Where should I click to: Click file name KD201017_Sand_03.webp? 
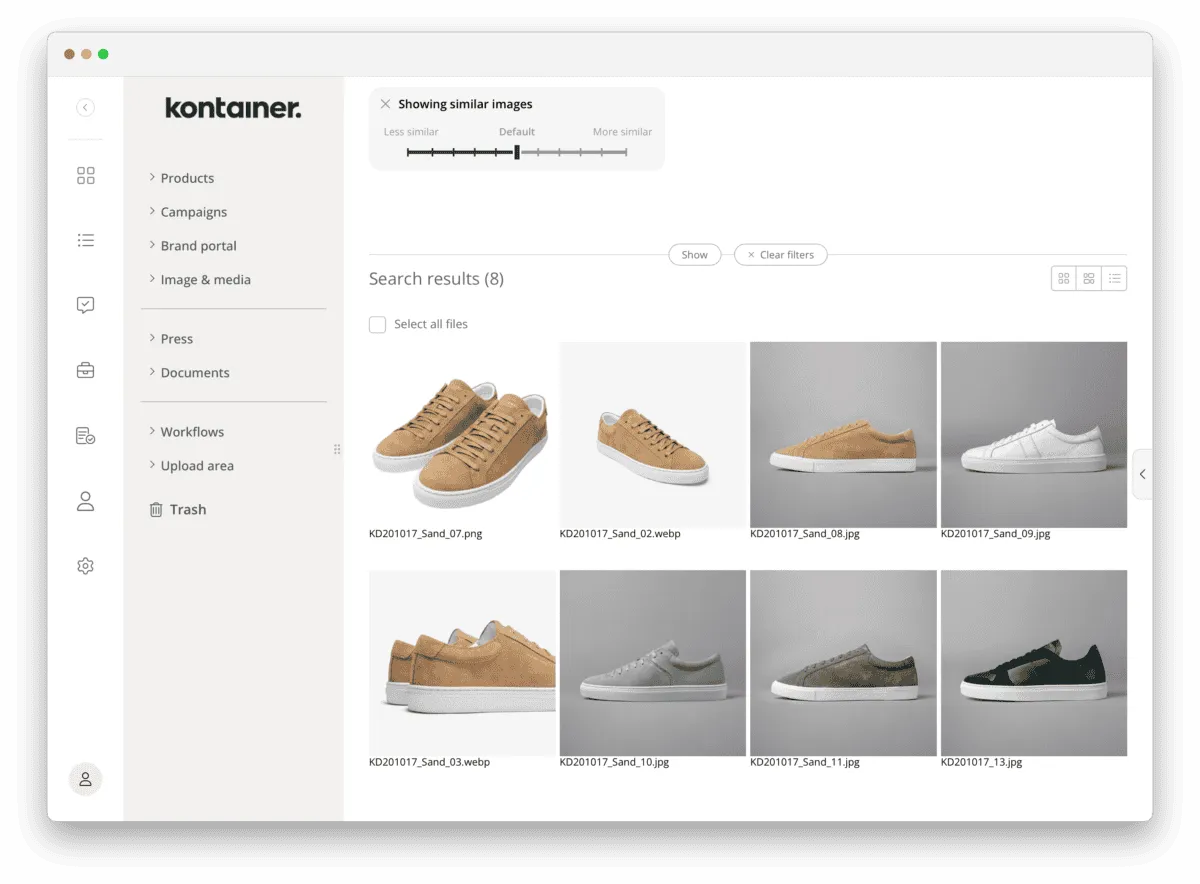point(429,762)
